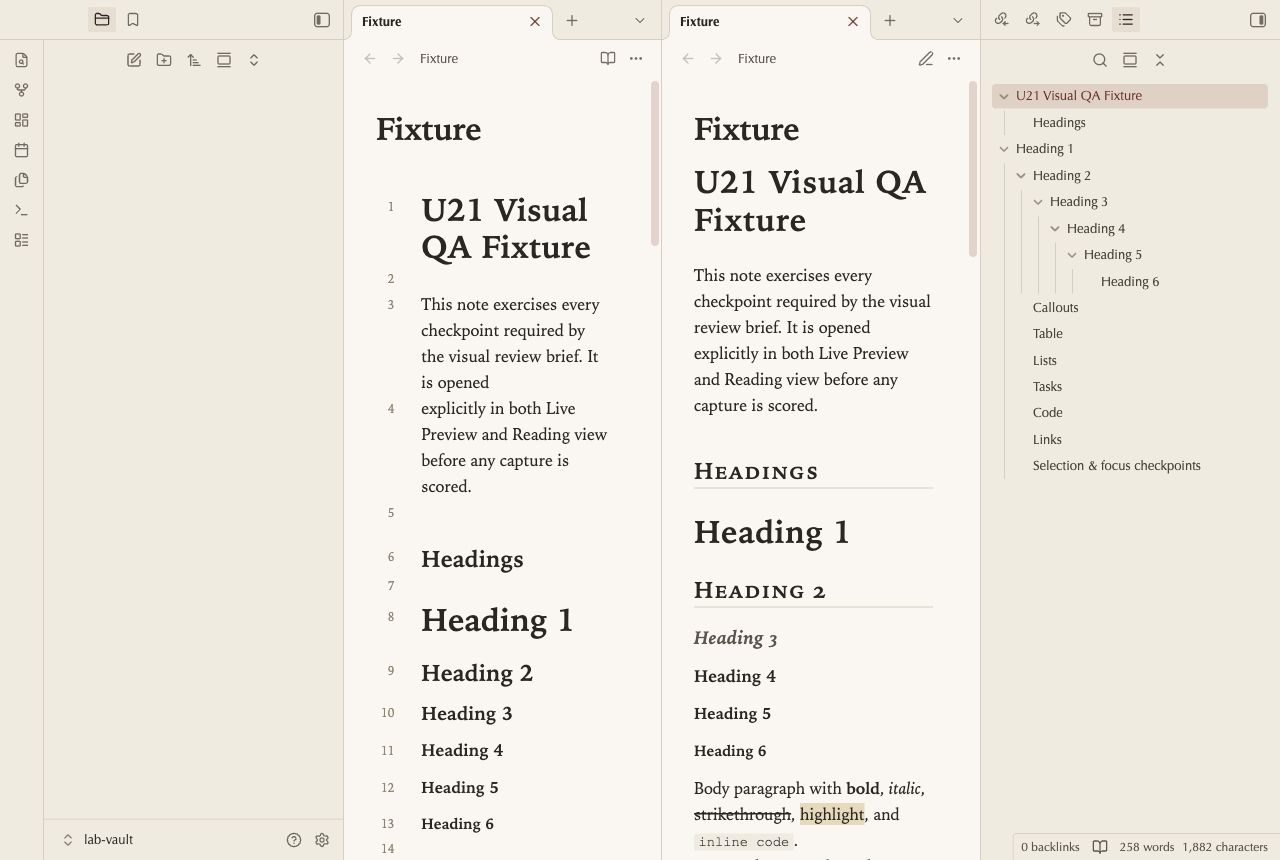1280x860 pixels.
Task: Create a new folder icon
Action: click(164, 60)
